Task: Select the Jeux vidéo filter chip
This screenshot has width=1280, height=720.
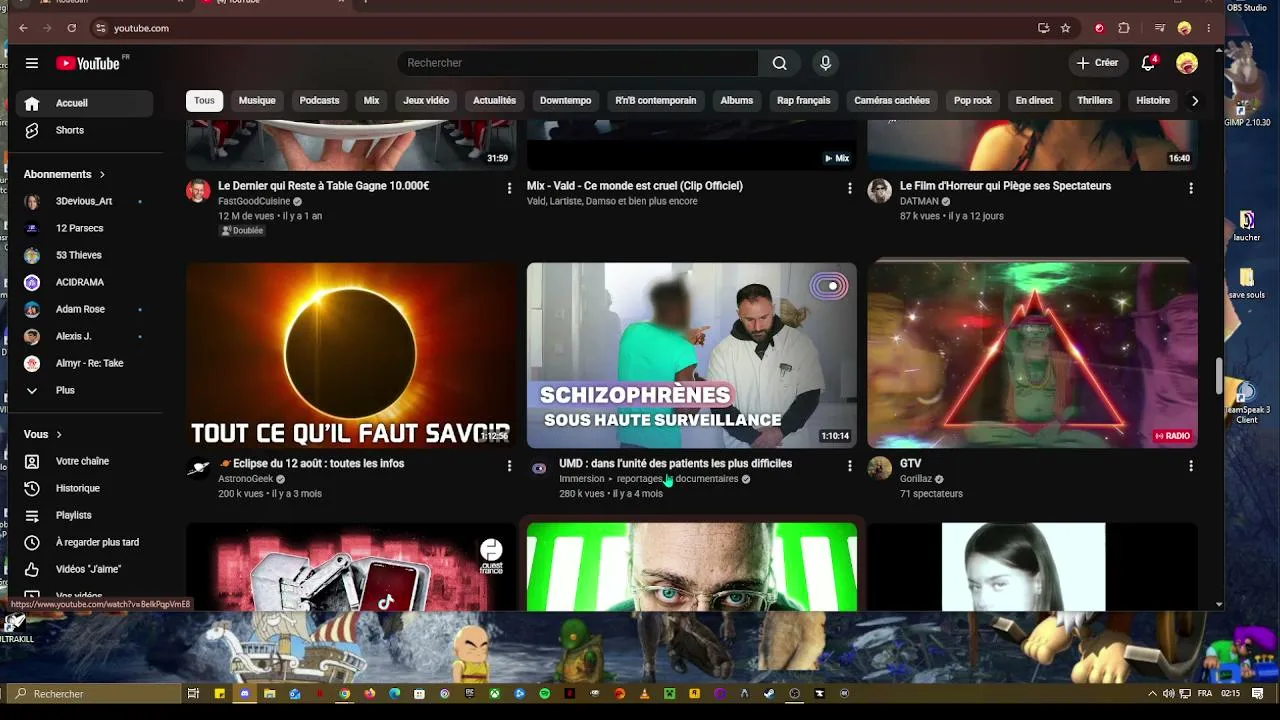Action: pyautogui.click(x=426, y=100)
